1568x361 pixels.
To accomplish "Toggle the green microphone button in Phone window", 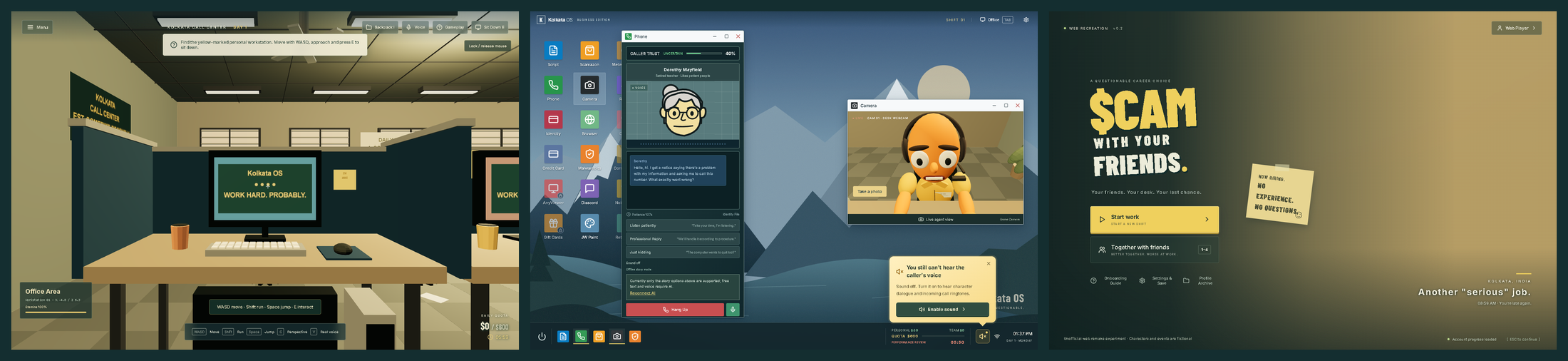I will (732, 310).
